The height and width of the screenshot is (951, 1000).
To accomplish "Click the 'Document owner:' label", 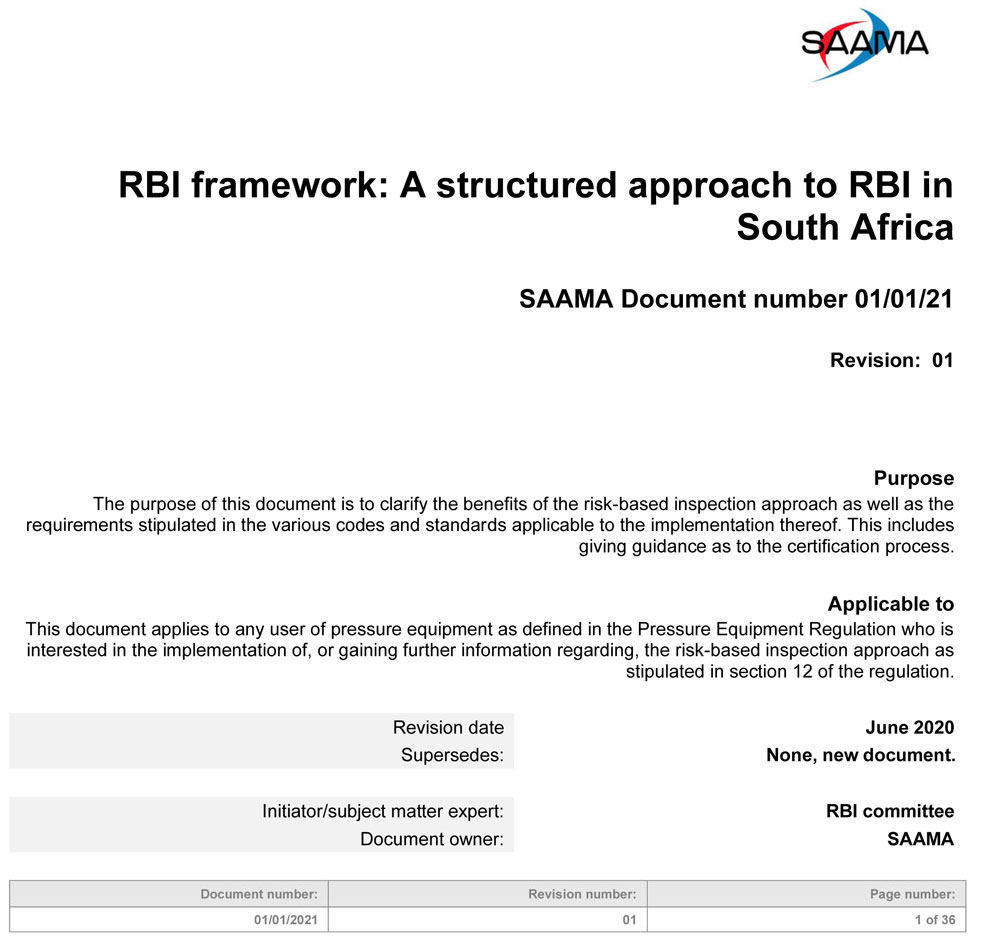I will coord(432,839).
